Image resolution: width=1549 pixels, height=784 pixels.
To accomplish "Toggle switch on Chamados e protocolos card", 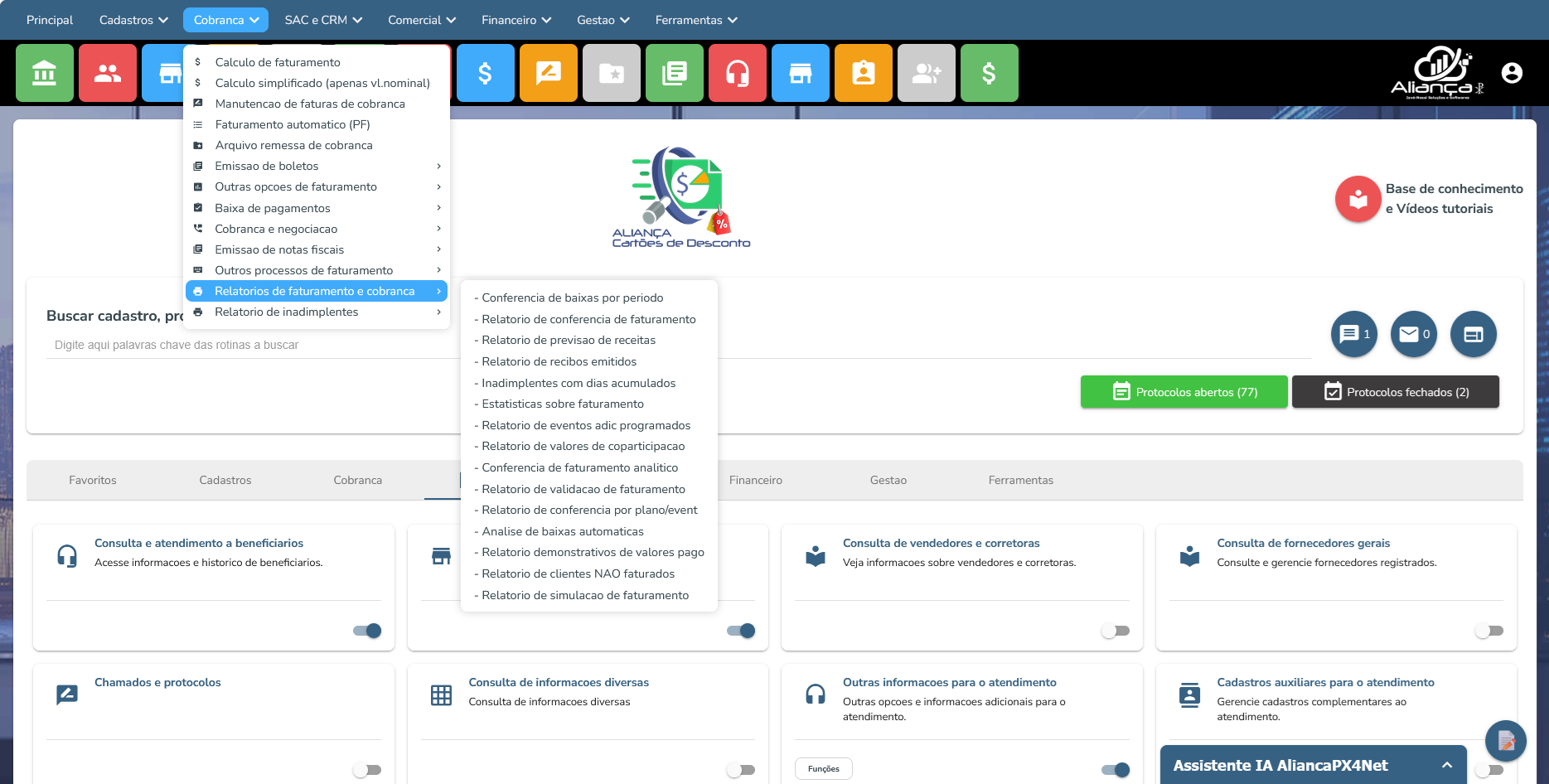I will tap(367, 770).
